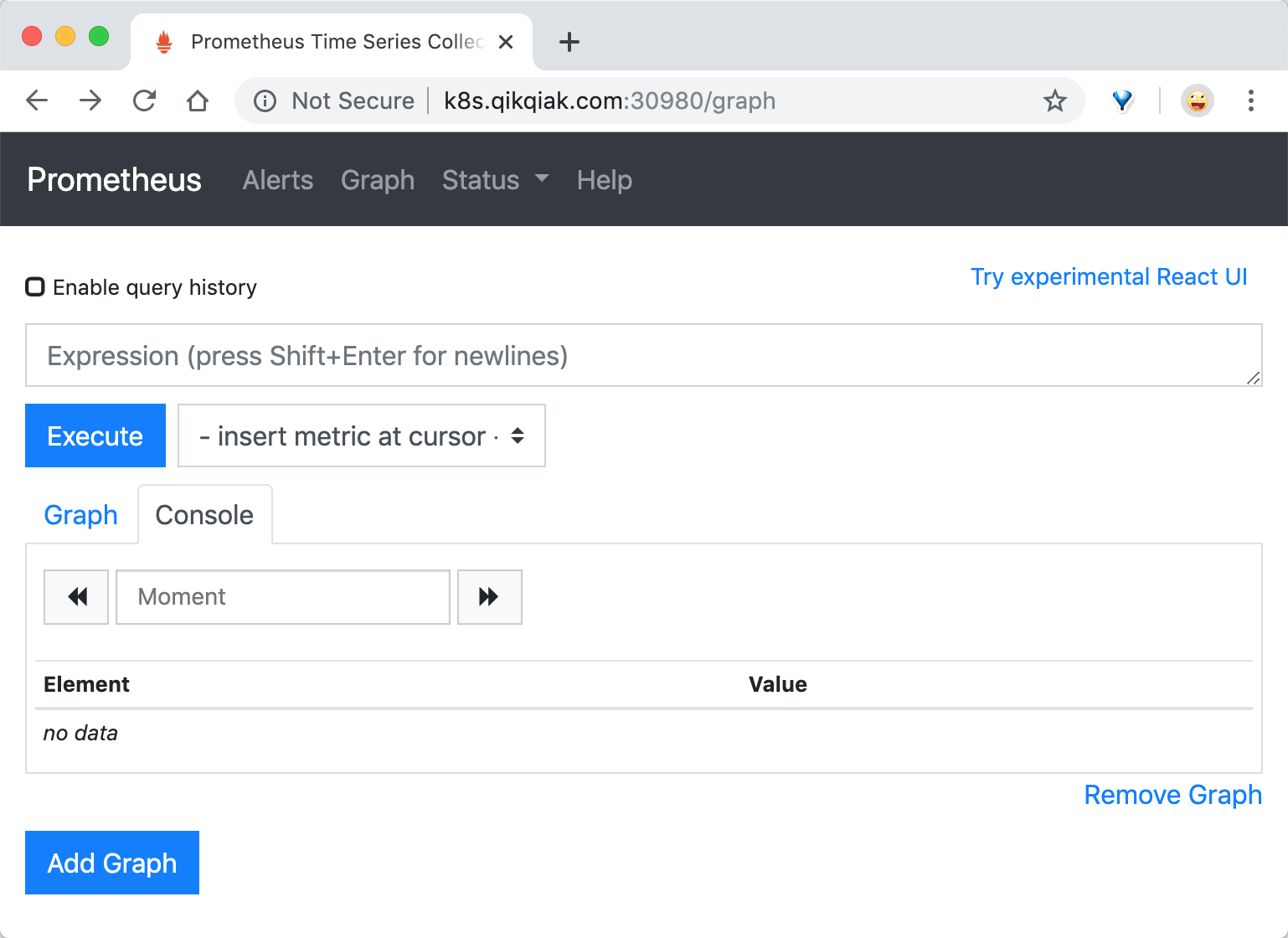Close the Prometheus Time Series tab
This screenshot has height=938, width=1288.
(506, 42)
